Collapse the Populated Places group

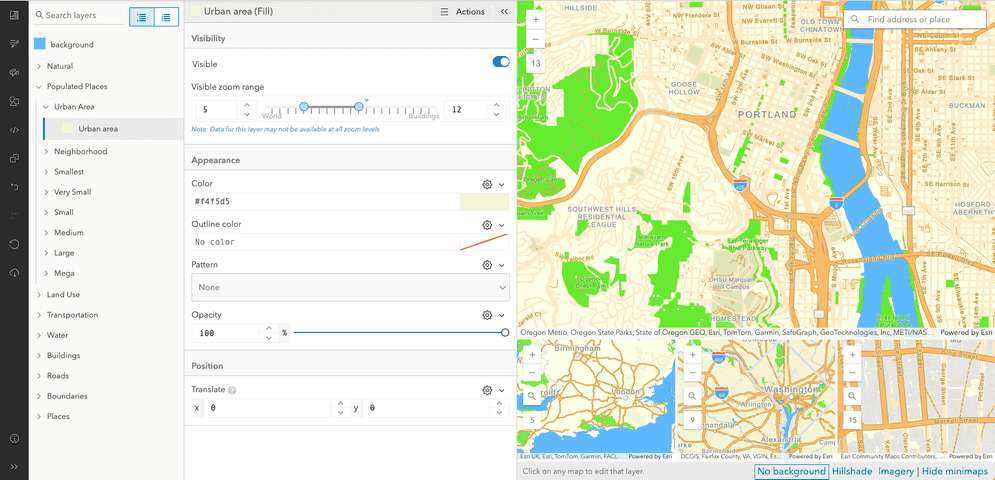tap(38, 87)
